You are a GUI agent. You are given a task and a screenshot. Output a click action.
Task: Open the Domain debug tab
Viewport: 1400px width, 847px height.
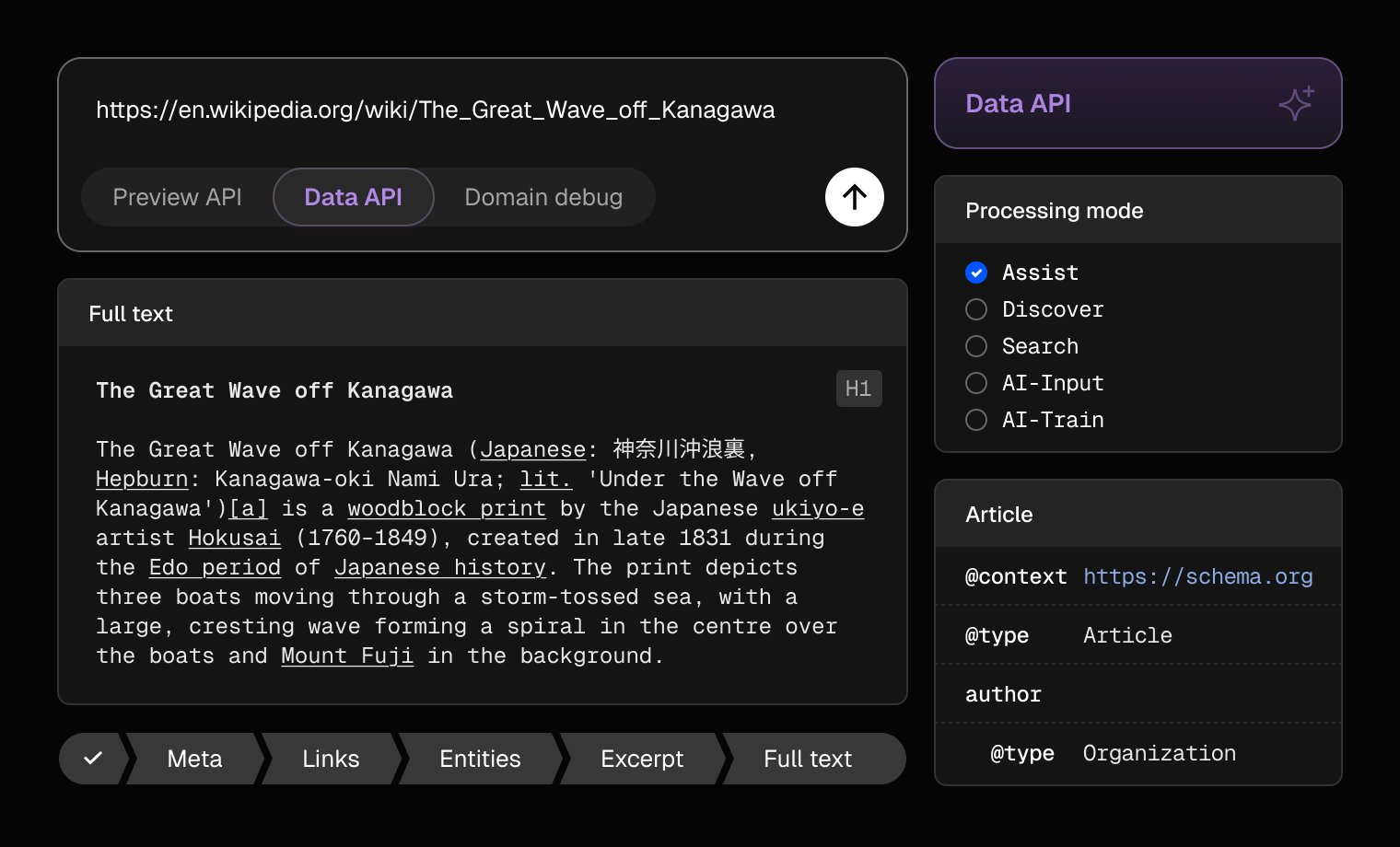[543, 197]
